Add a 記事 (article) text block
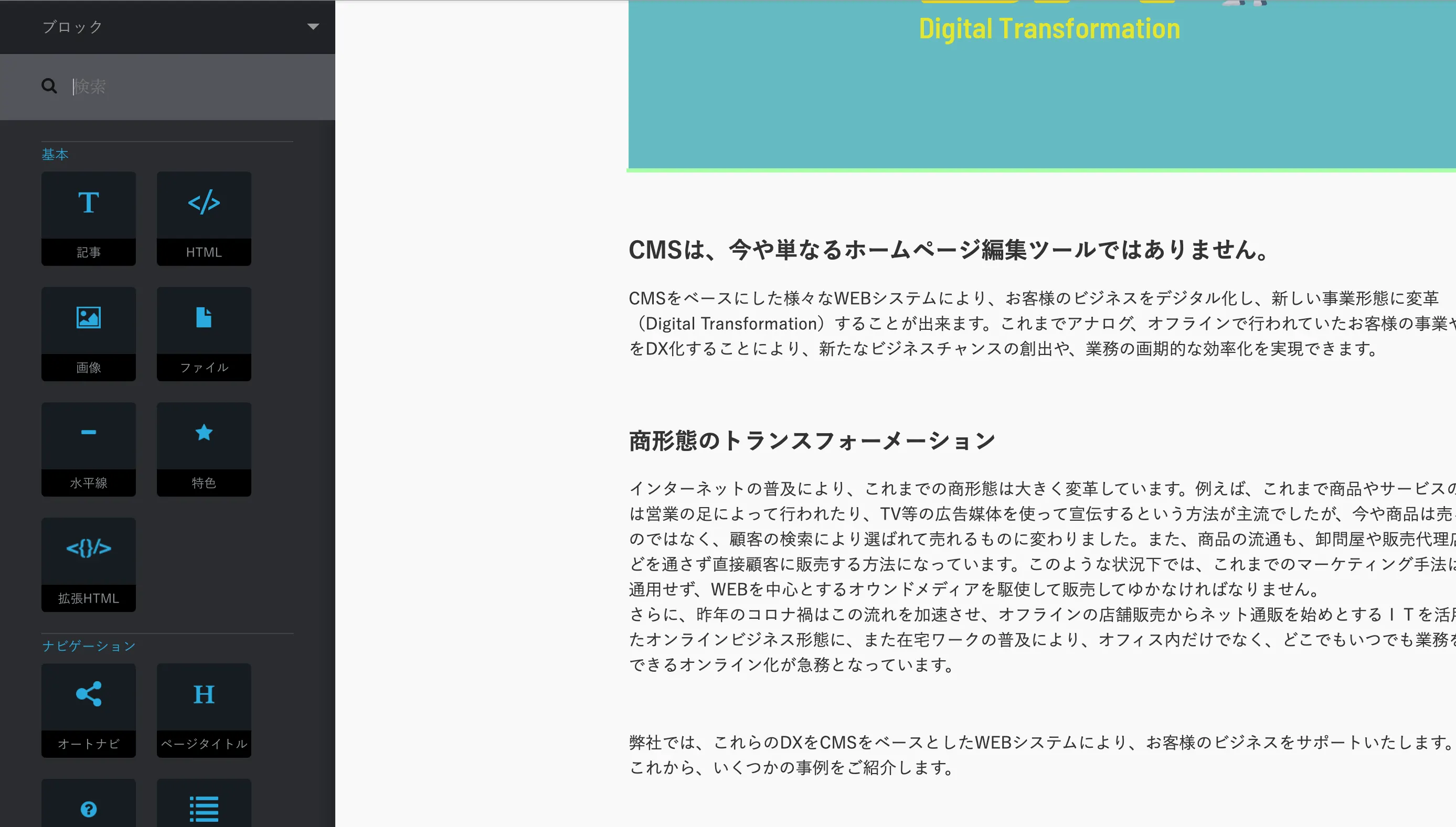Screen dimensions: 1456x827 [88, 219]
